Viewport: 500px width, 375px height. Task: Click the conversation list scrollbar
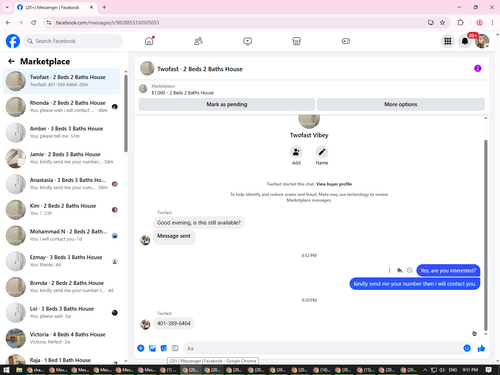pyautogui.click(x=126, y=113)
